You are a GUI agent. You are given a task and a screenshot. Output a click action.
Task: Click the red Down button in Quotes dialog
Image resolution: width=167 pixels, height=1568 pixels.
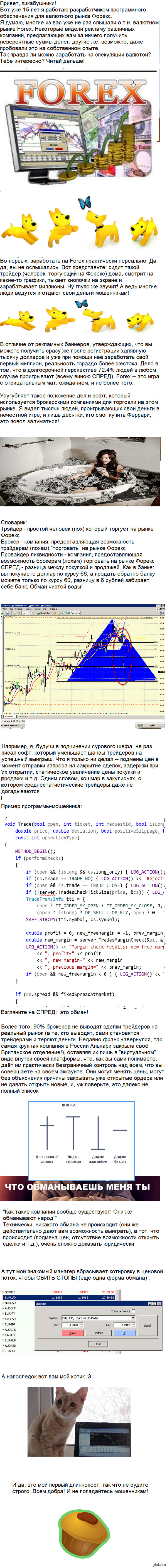pyautogui.click(x=72, y=1333)
